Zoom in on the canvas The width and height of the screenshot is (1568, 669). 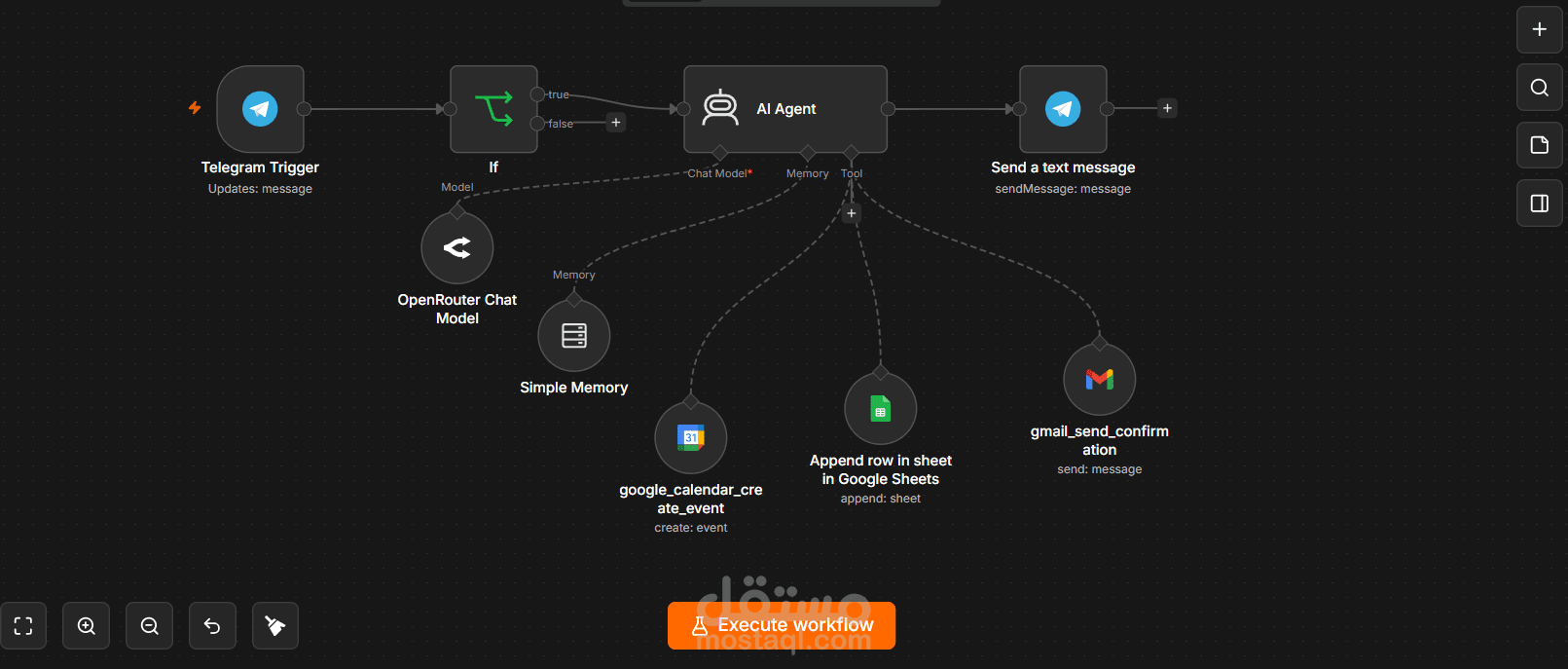87,626
